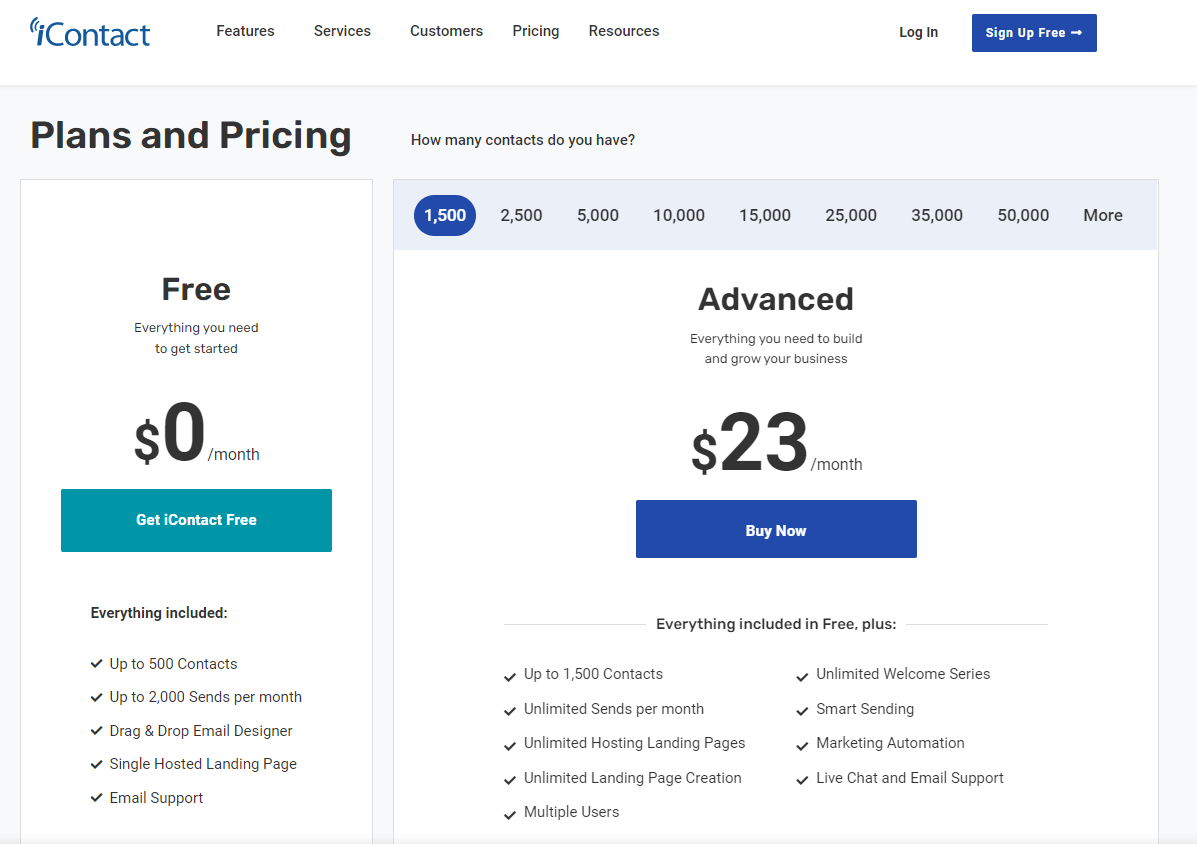The height and width of the screenshot is (845, 1197).
Task: Click the iContact logo
Action: tap(90, 33)
